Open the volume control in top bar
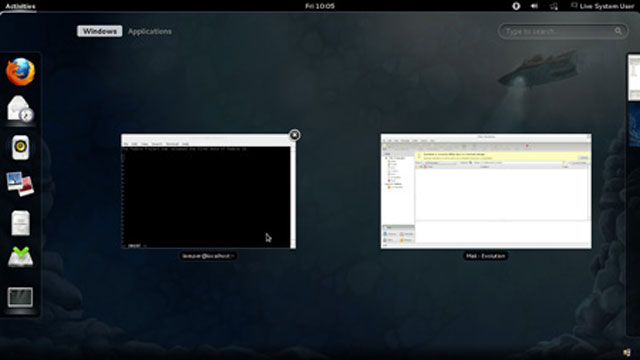Viewport: 640px width, 360px height. (534, 6)
